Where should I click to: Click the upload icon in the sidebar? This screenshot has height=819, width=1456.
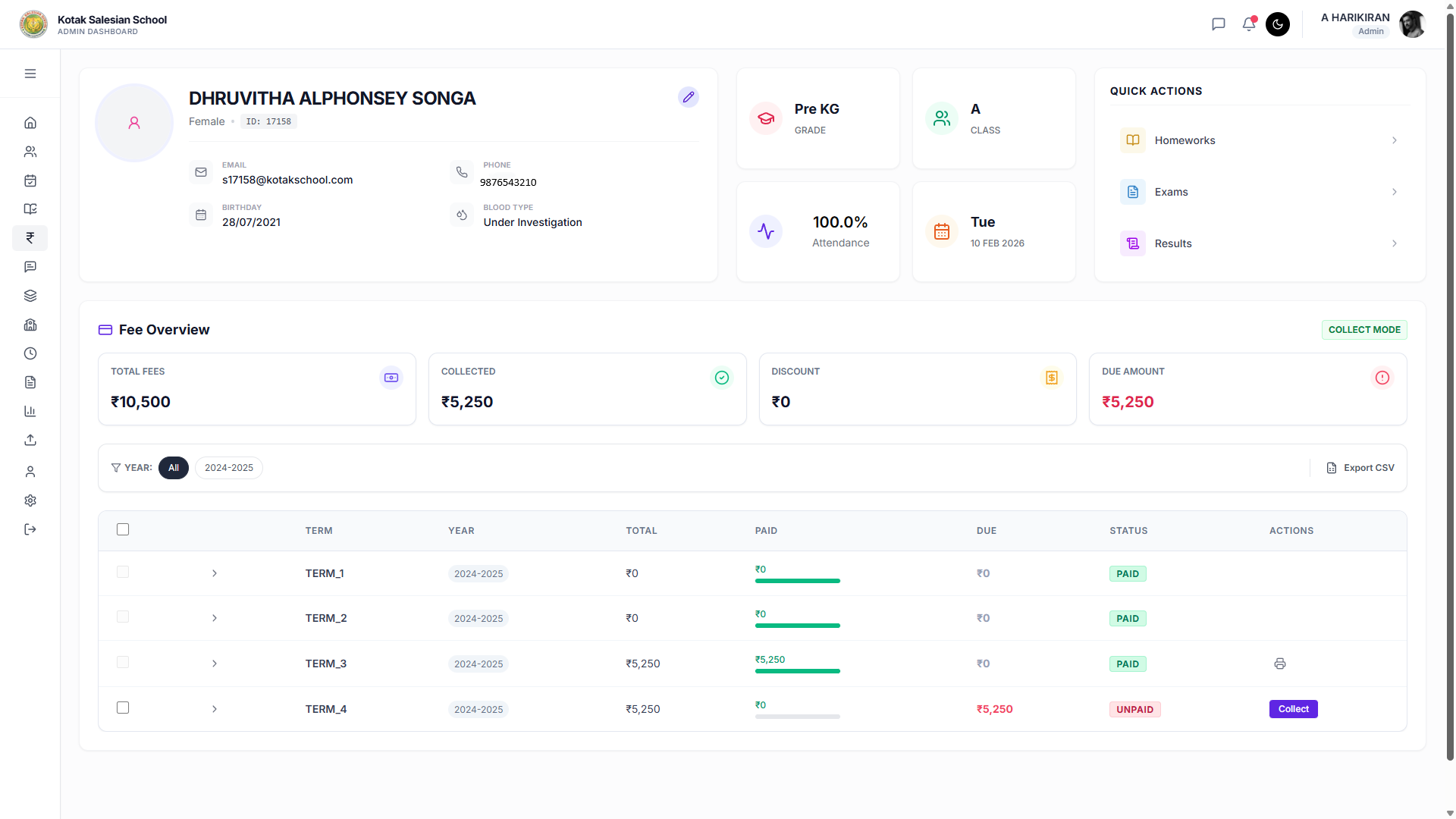tap(30, 440)
